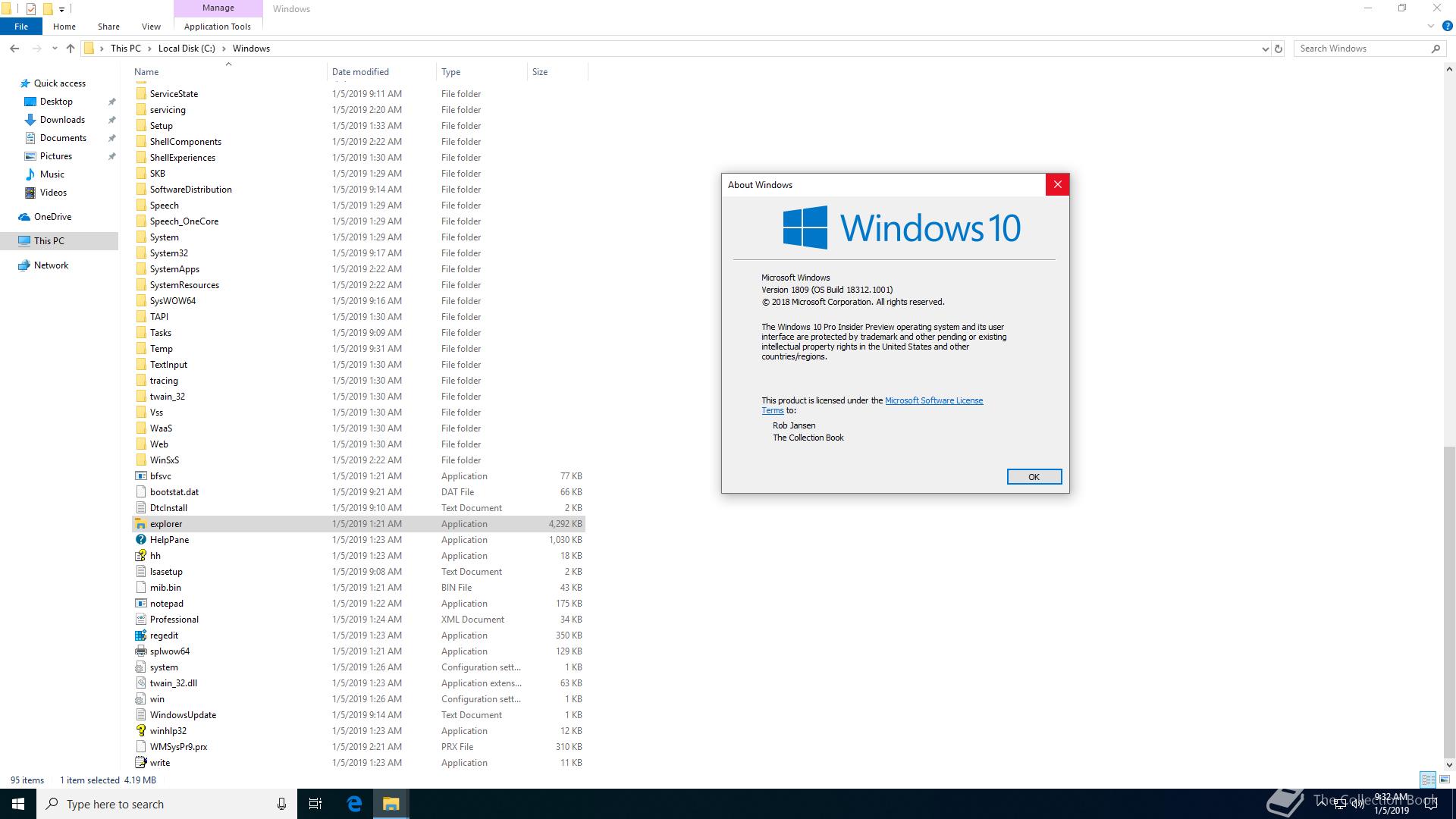This screenshot has width=1456, height=819.
Task: Select the notepad application icon
Action: (x=141, y=604)
